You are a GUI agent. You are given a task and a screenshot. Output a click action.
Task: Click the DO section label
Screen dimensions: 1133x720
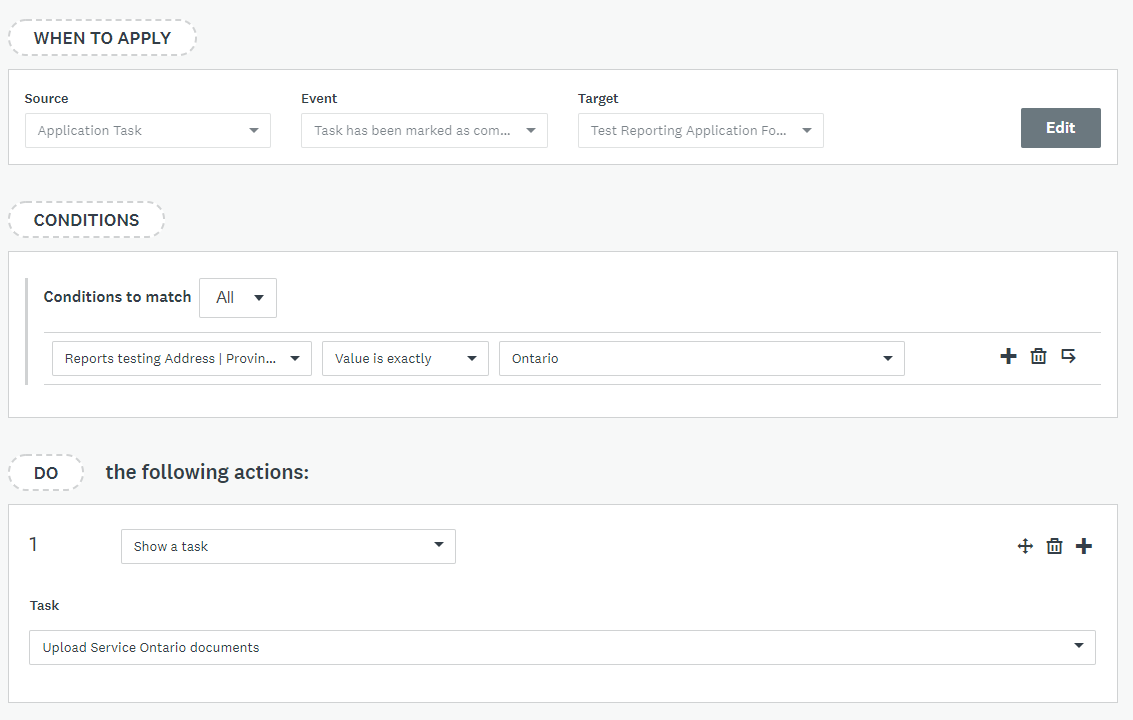coord(46,473)
